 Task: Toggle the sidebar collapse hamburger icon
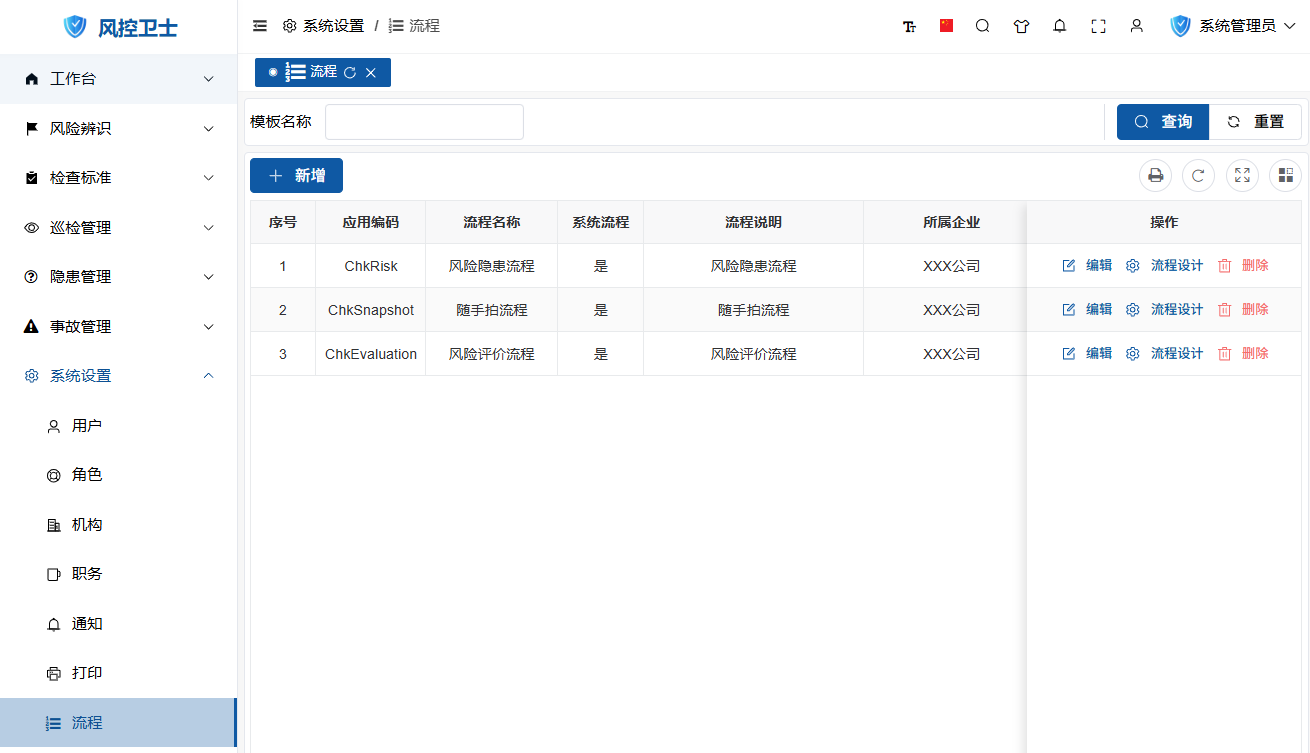(260, 26)
